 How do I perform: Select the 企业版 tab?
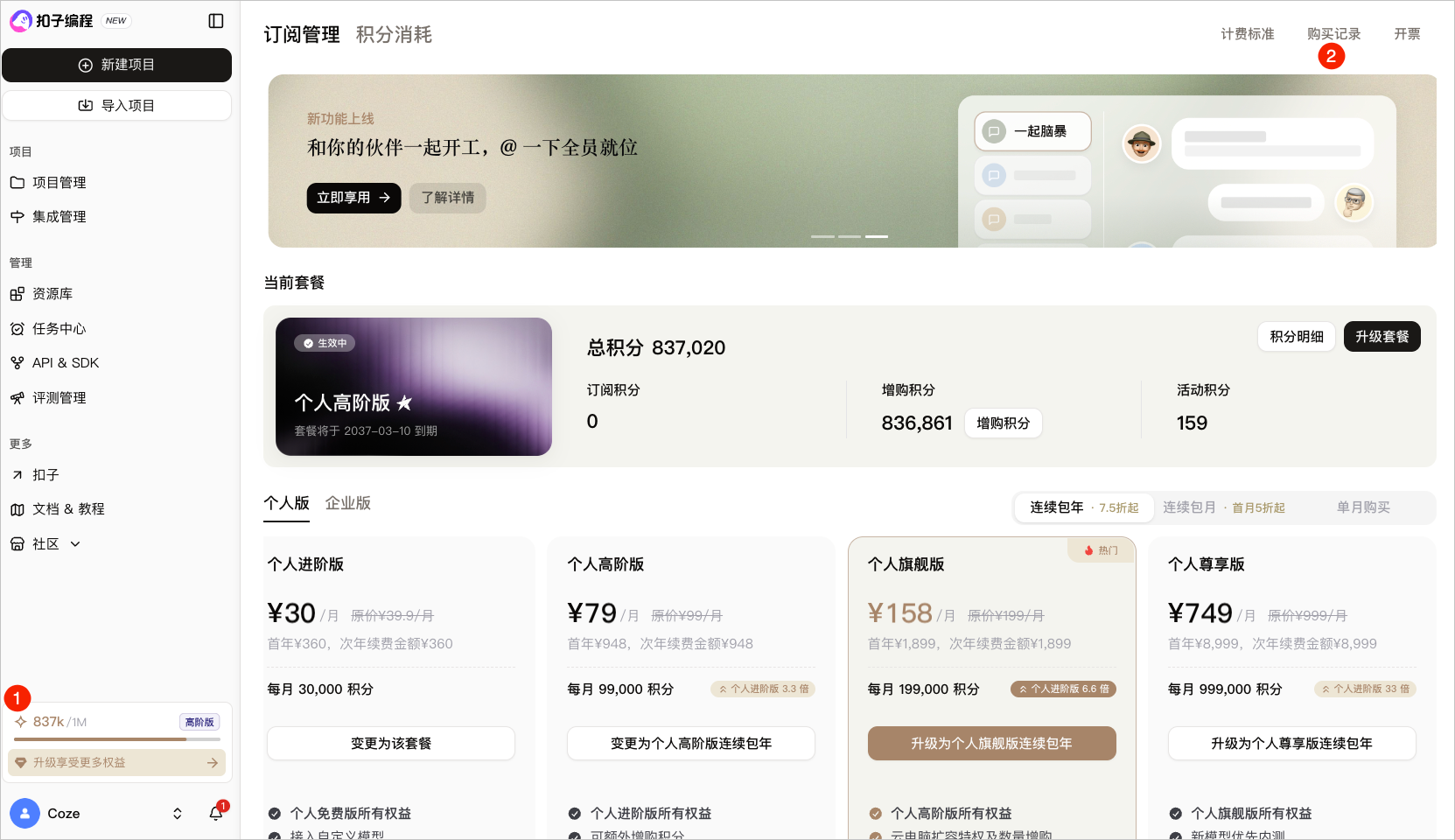point(348,503)
